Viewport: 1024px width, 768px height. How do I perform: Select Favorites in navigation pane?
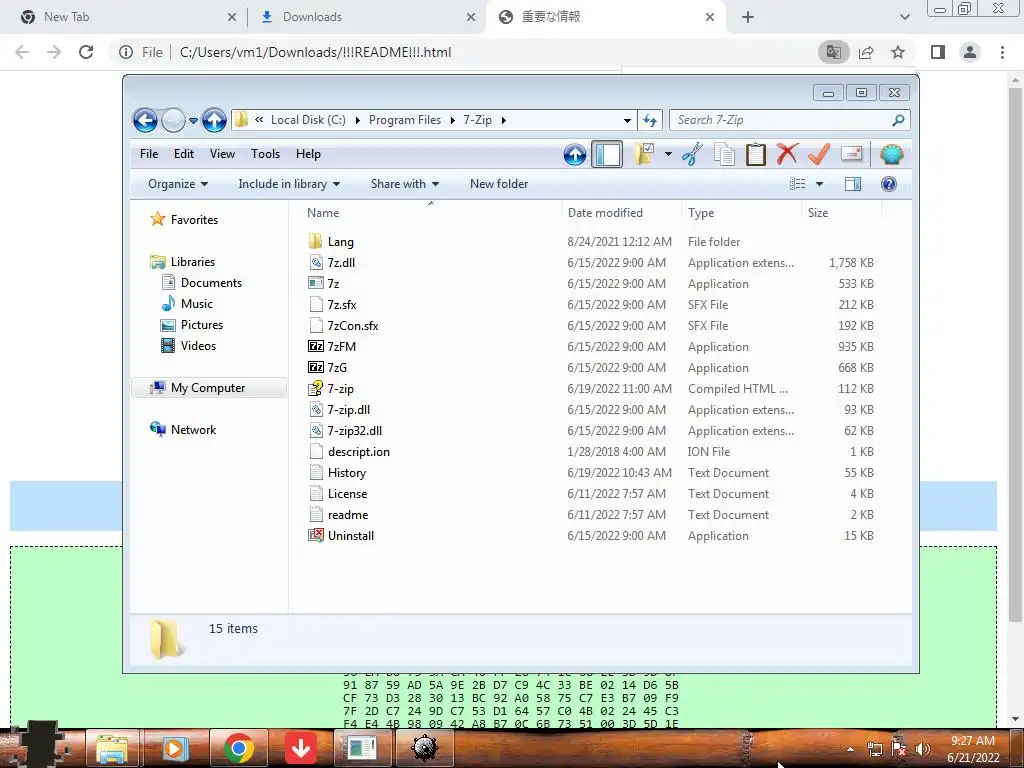(194, 220)
